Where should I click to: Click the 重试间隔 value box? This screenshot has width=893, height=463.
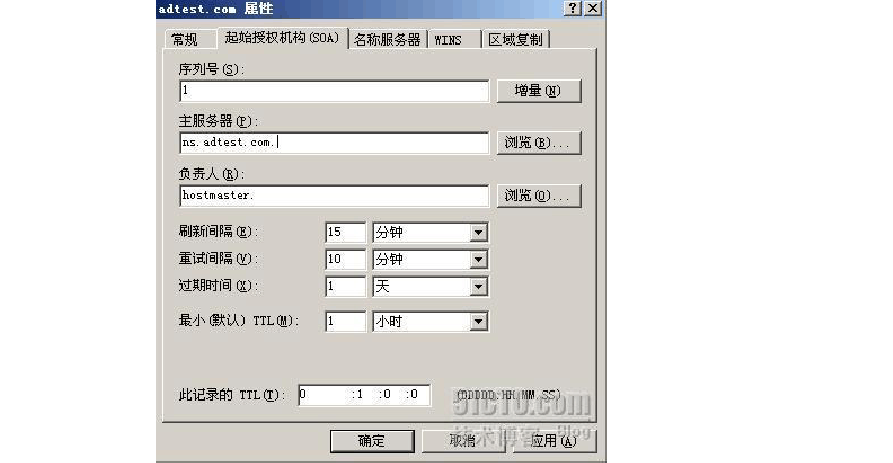(x=345, y=259)
